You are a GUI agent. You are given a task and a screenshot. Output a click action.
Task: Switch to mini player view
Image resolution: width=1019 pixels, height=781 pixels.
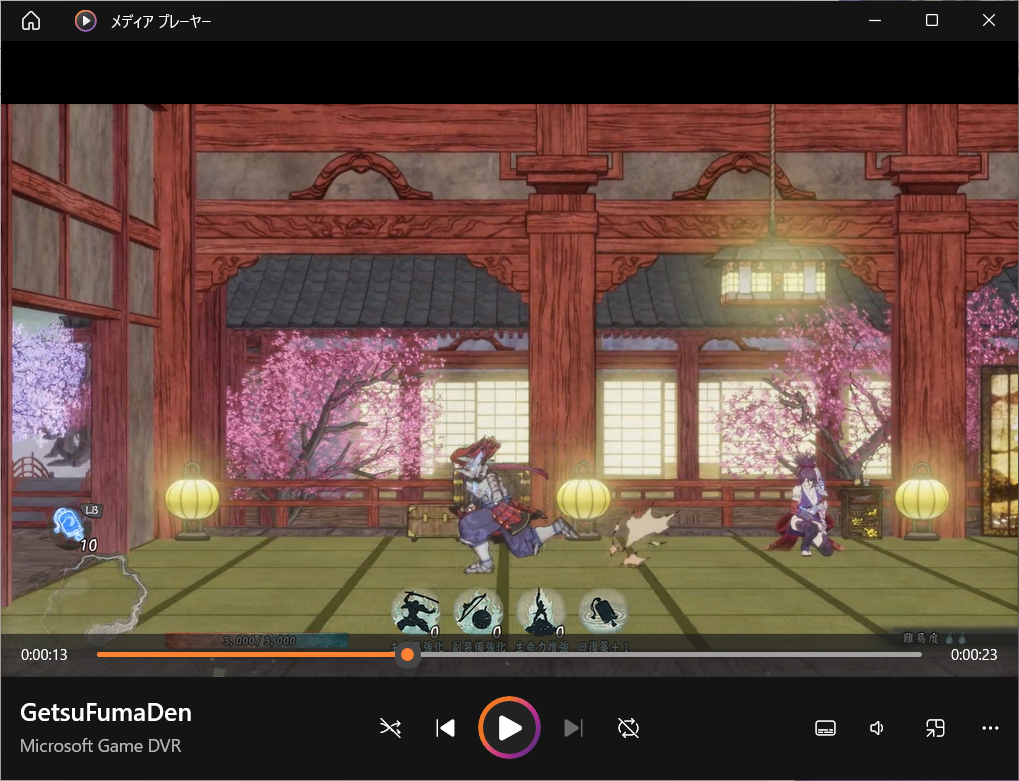click(x=935, y=728)
